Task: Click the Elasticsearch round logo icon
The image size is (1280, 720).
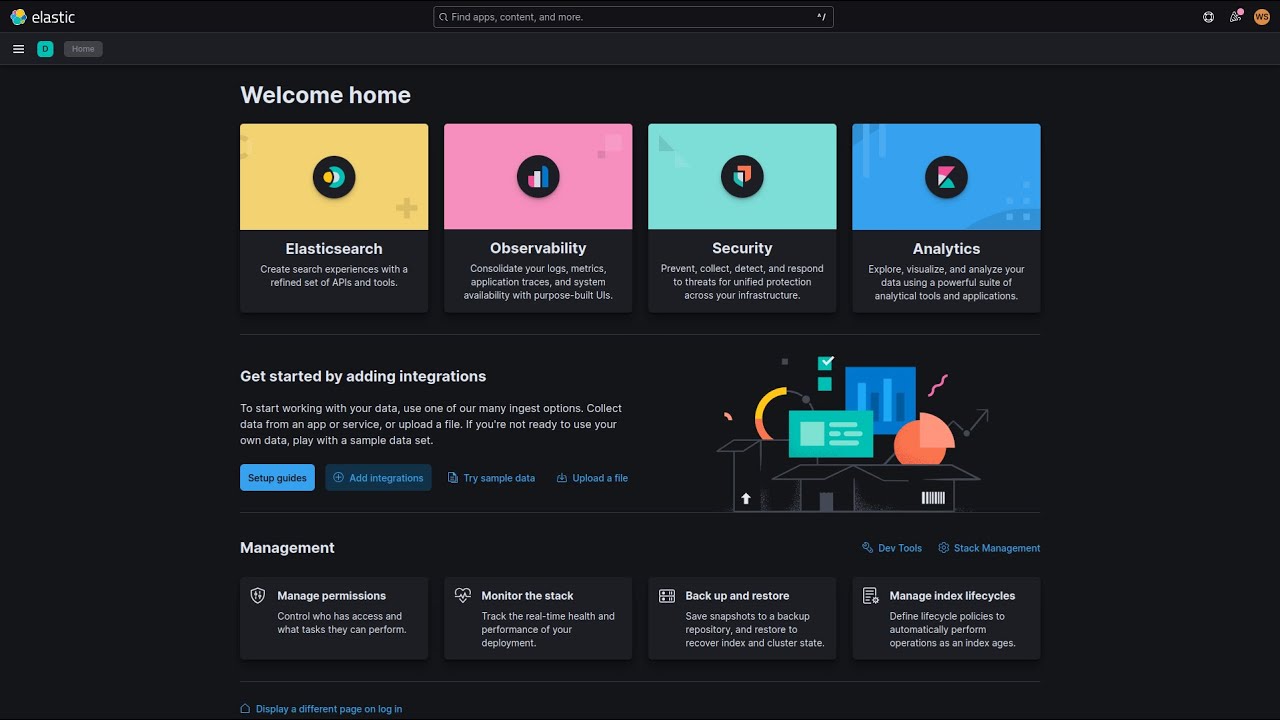Action: pos(334,177)
